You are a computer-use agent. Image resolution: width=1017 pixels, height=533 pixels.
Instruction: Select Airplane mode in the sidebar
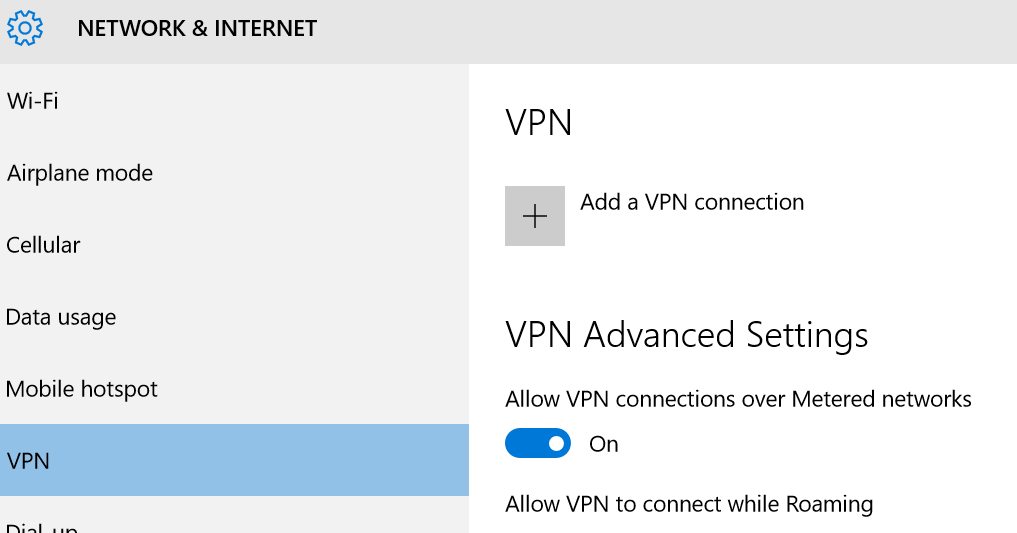click(x=234, y=173)
